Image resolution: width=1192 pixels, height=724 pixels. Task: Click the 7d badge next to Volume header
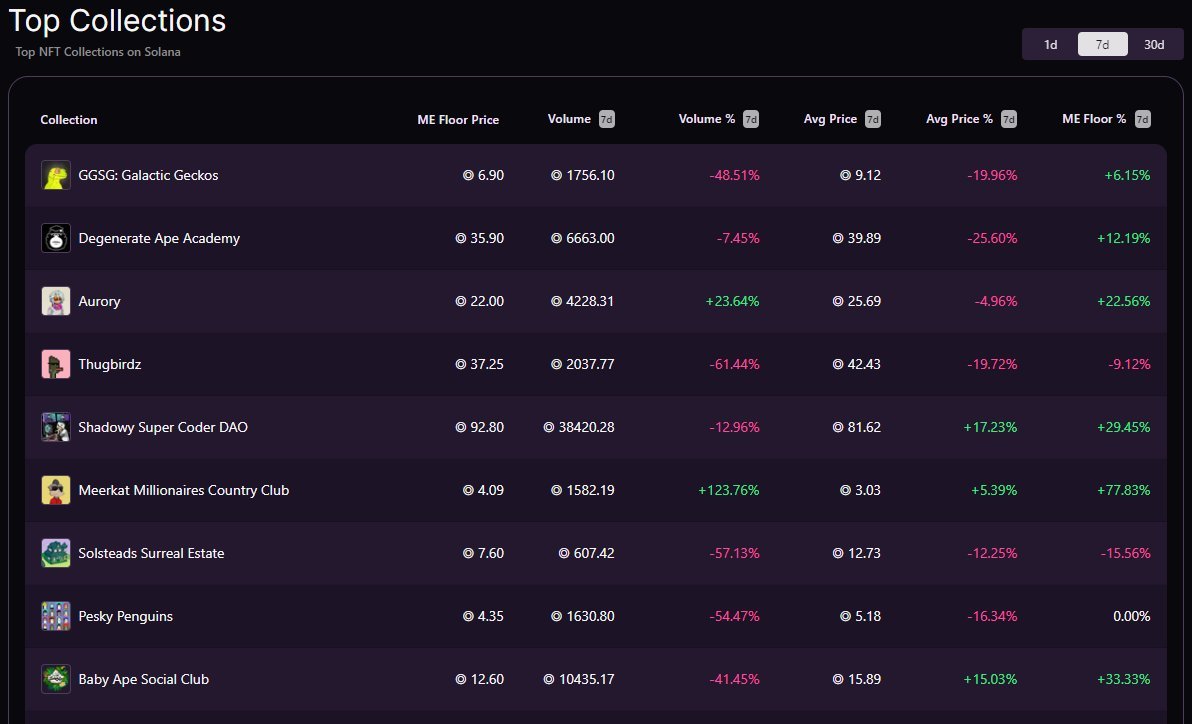[x=606, y=119]
